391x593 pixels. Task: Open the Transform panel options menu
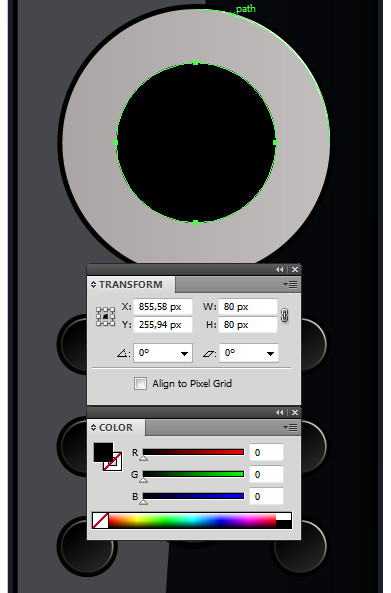290,284
